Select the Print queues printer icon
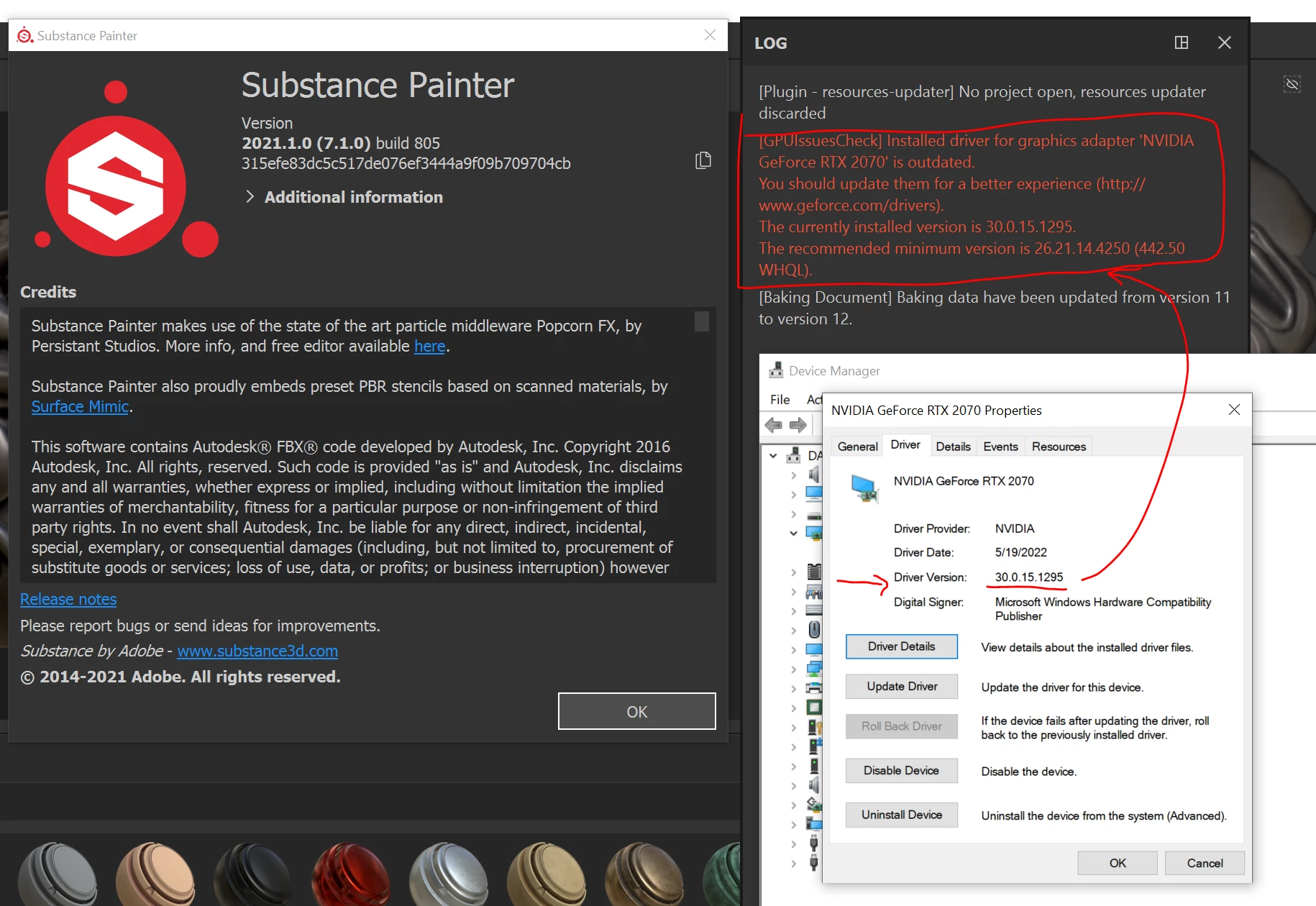 814,688
